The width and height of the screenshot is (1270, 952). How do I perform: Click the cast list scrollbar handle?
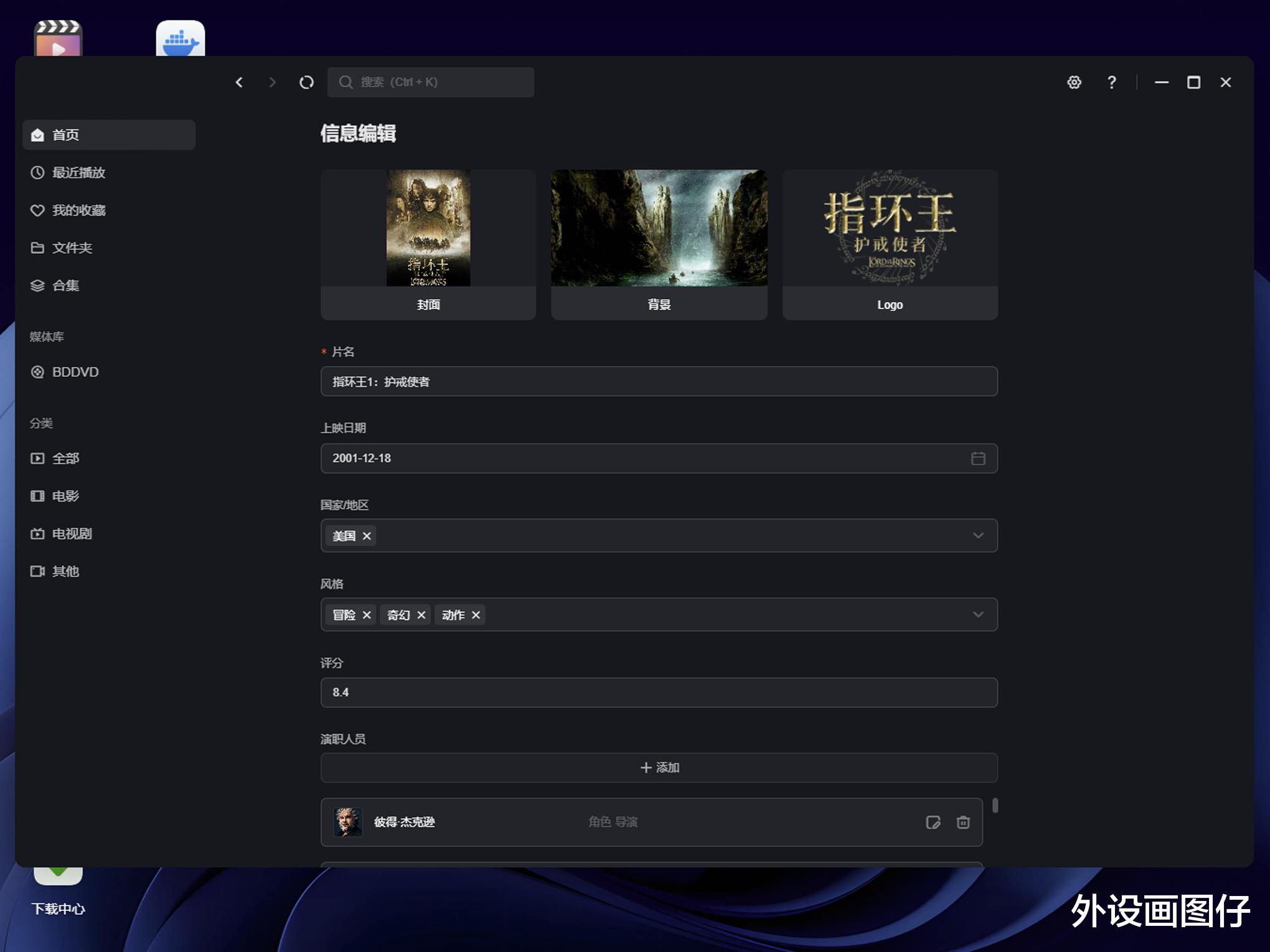pyautogui.click(x=995, y=805)
